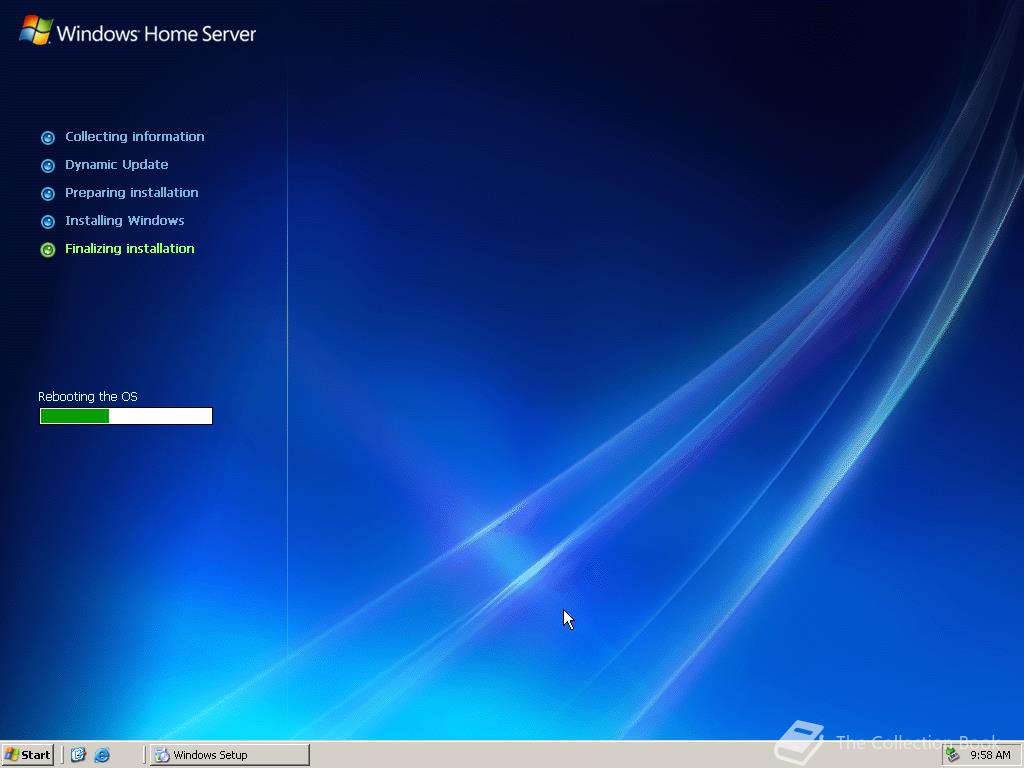Click the "Collecting information" text
The height and width of the screenshot is (768, 1024).
[x=135, y=136]
